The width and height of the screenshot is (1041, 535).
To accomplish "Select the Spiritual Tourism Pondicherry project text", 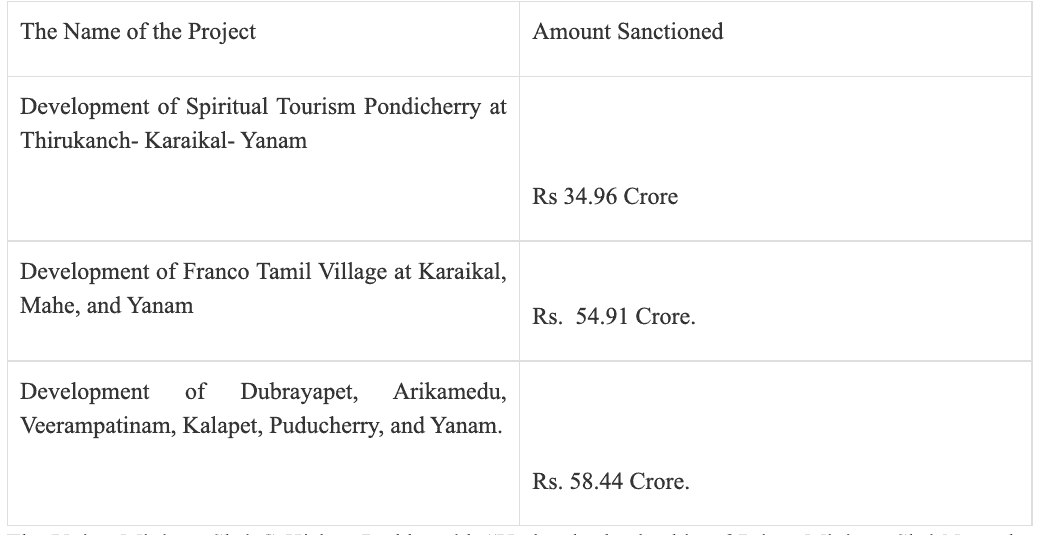I will coord(263,123).
